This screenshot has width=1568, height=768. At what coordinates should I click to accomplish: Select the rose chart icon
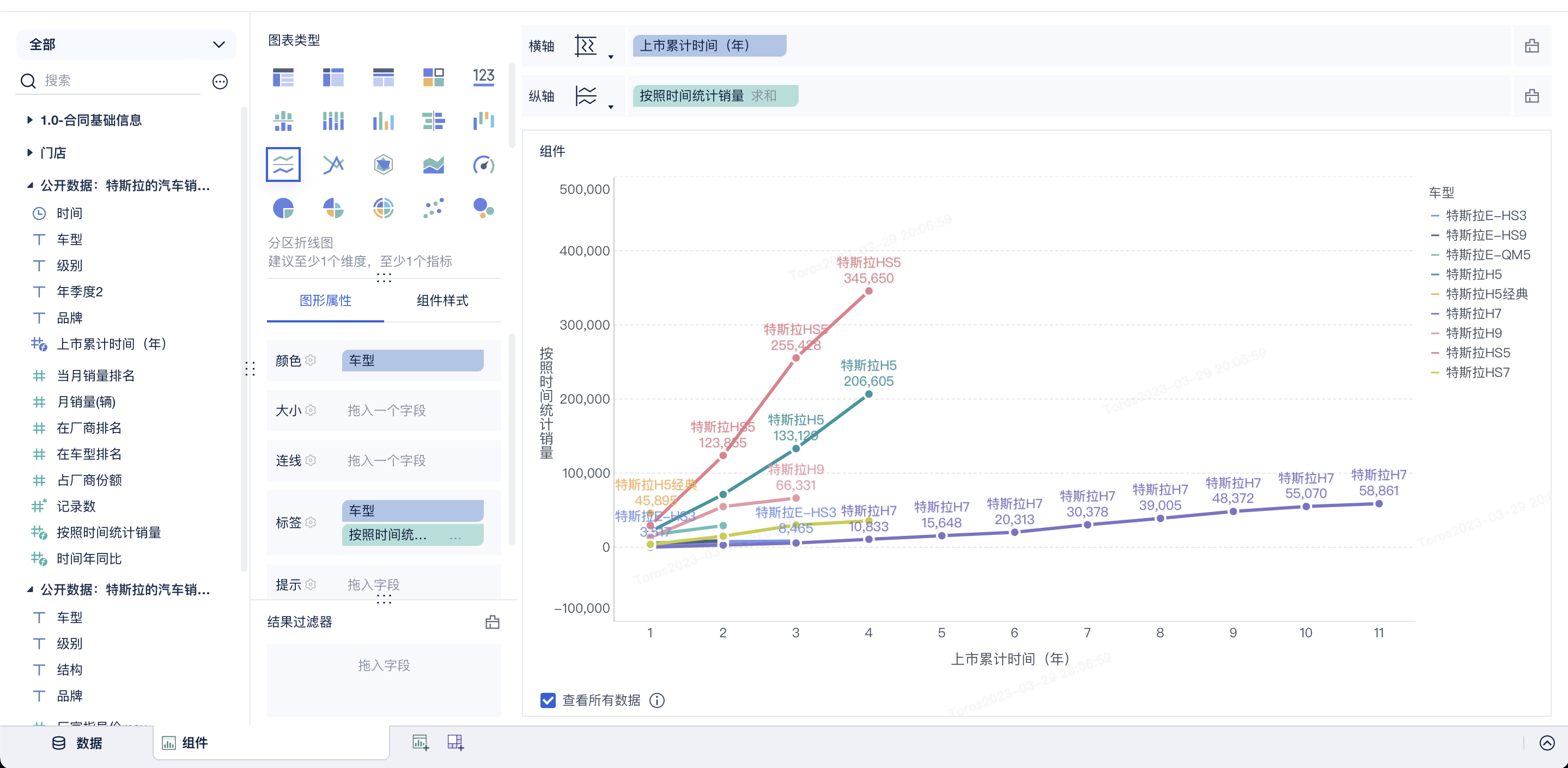click(x=333, y=208)
